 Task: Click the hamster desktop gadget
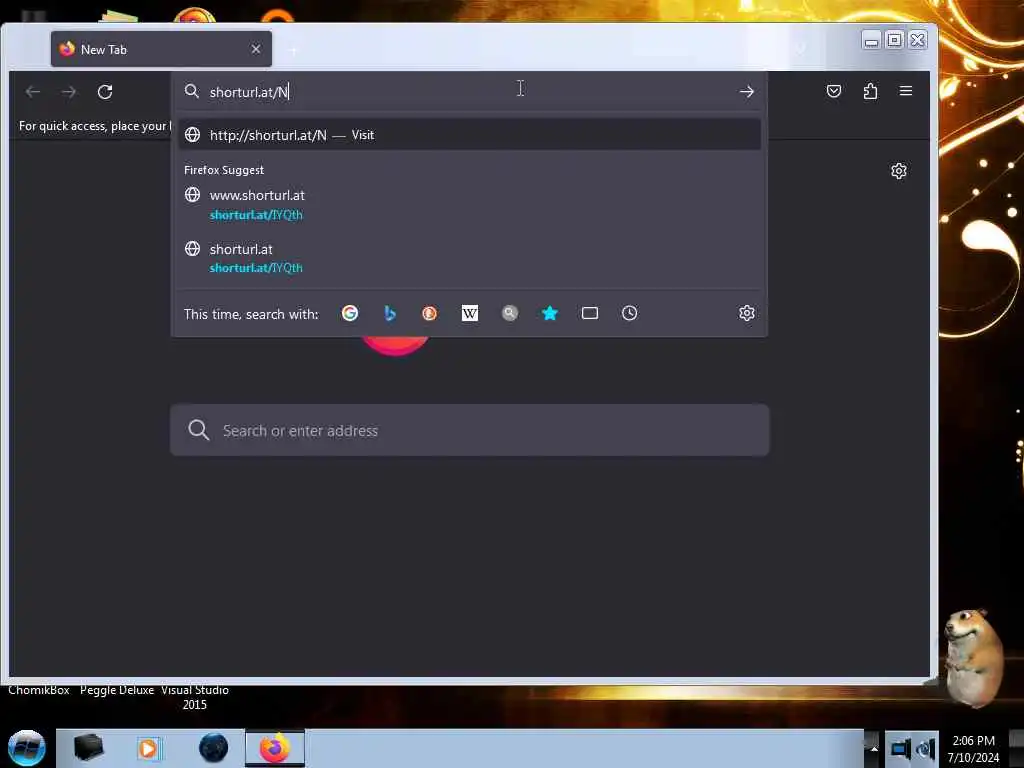[972, 658]
